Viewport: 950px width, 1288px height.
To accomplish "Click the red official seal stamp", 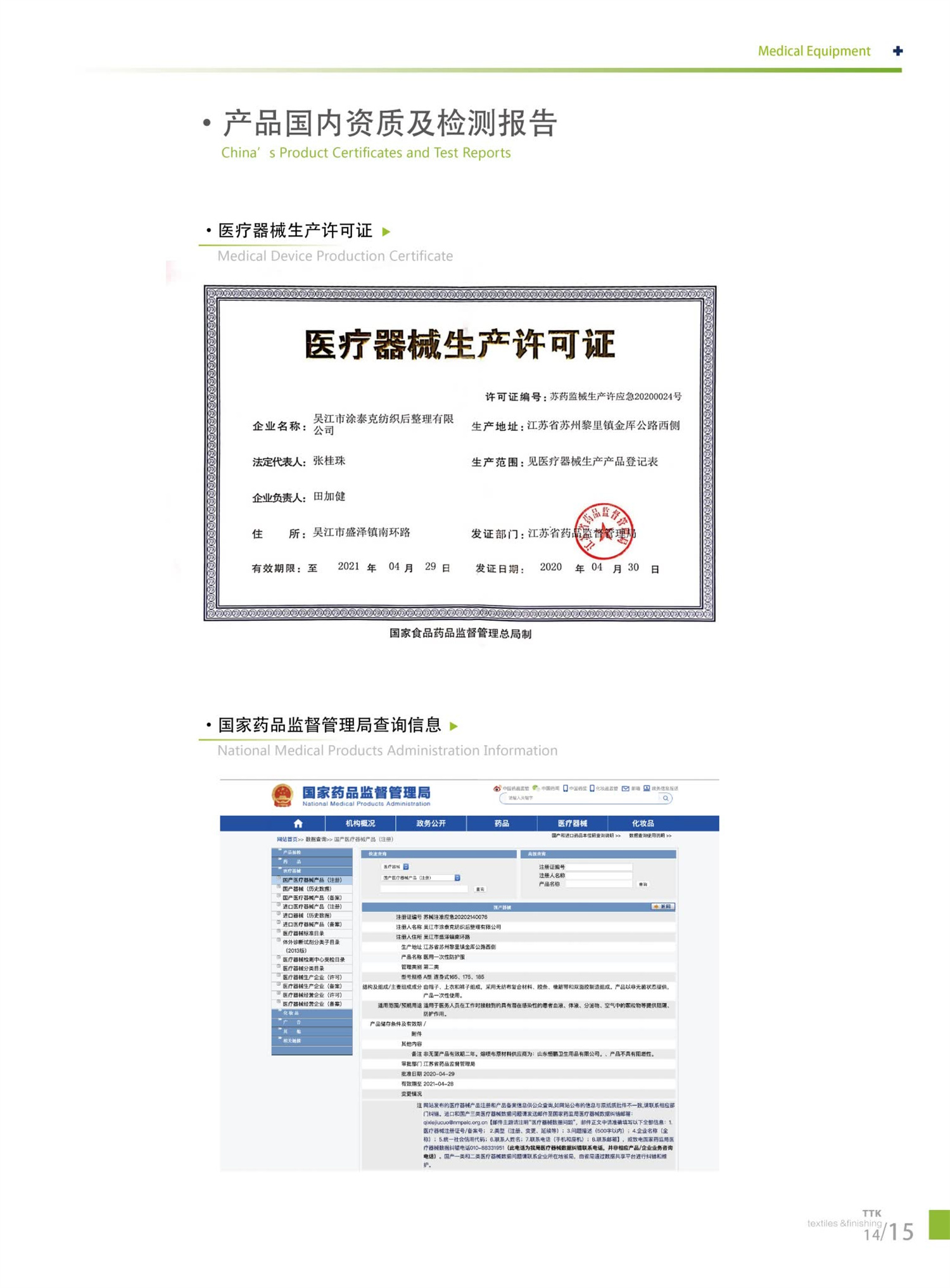I will click(603, 531).
